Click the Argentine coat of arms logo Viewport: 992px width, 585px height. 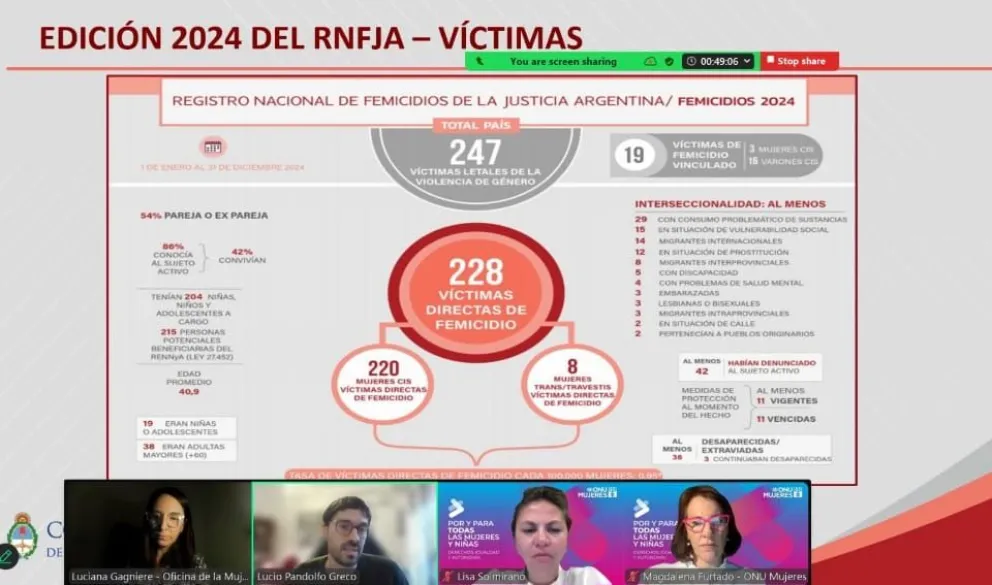click(x=22, y=533)
